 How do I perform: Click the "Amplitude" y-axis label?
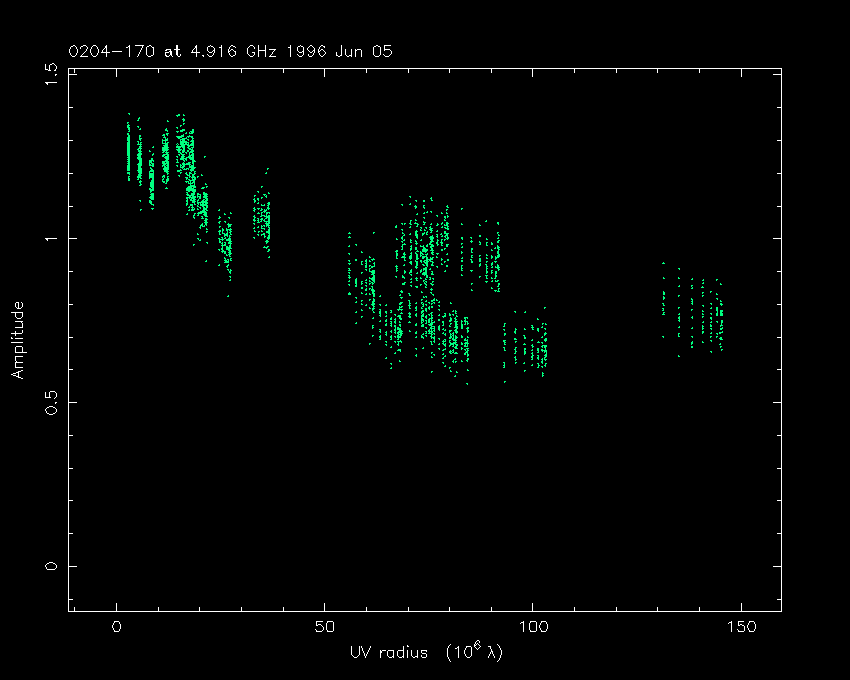tap(18, 340)
